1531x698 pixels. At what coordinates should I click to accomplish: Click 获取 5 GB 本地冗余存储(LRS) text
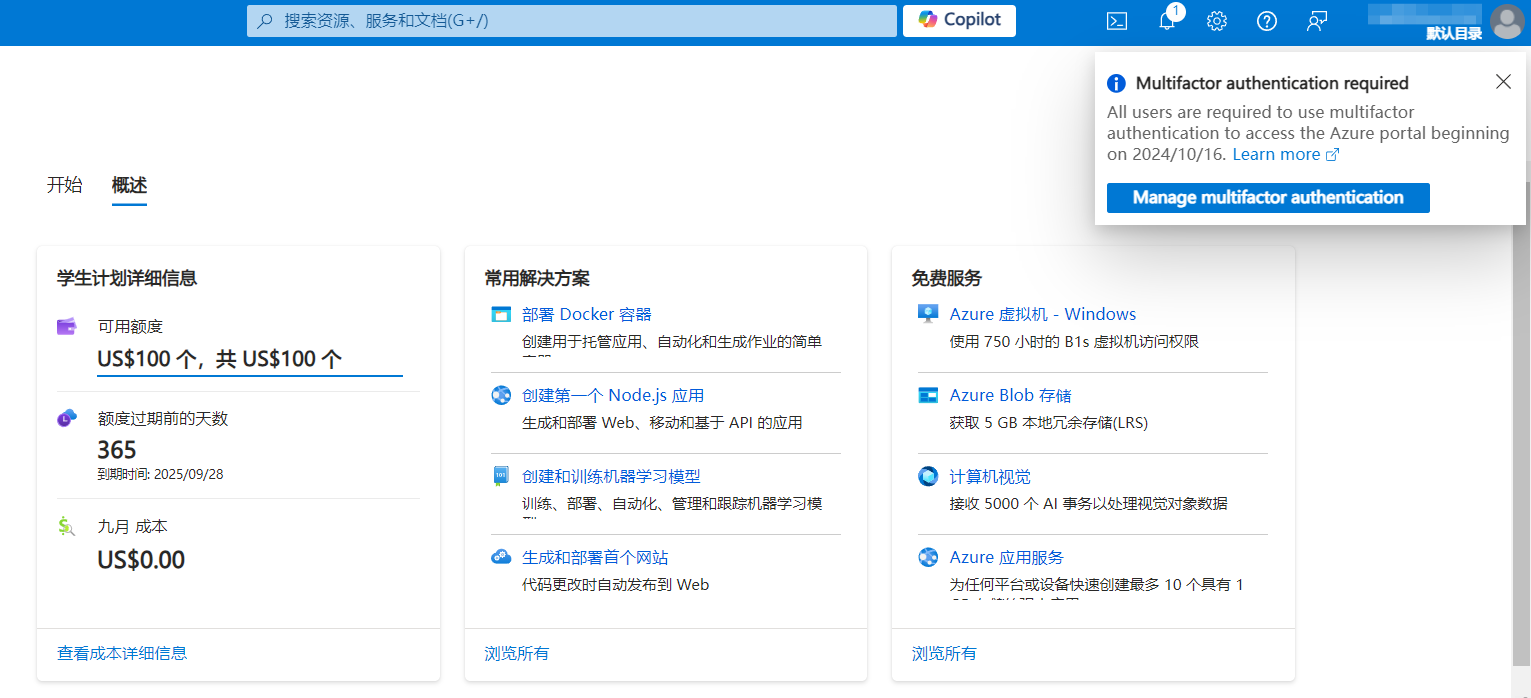(1049, 423)
